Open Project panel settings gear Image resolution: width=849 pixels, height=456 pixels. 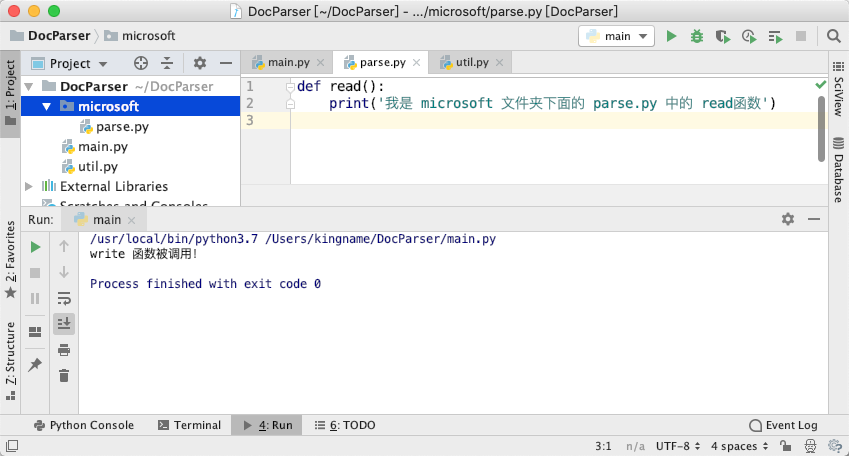tap(200, 63)
